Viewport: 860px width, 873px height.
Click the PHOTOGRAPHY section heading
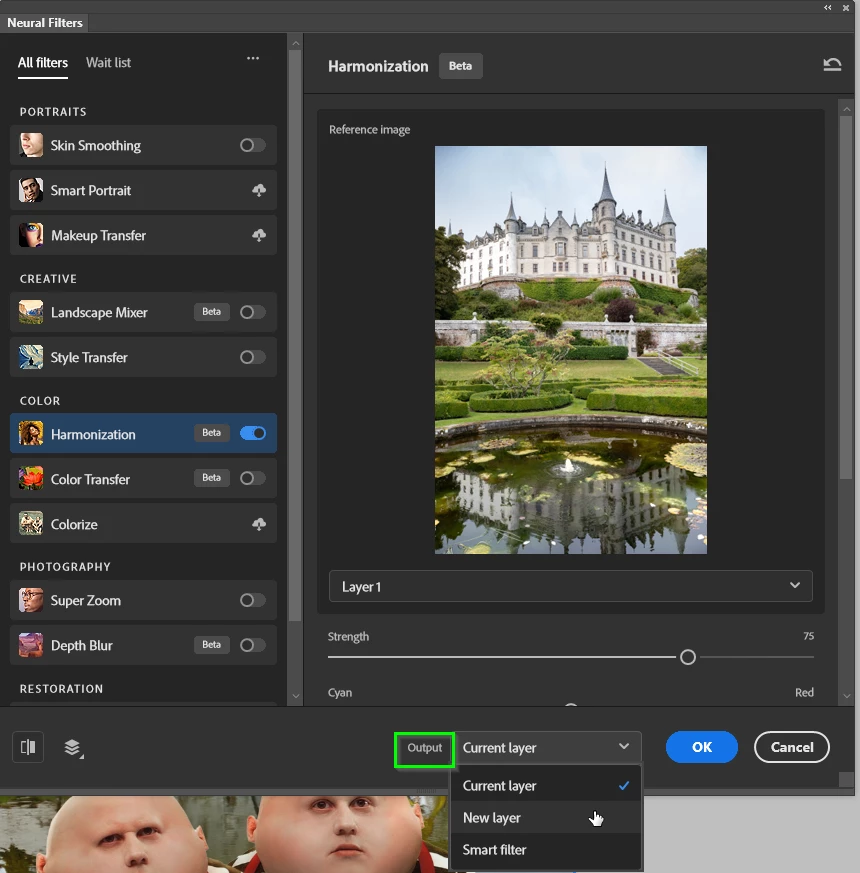pyautogui.click(x=65, y=567)
